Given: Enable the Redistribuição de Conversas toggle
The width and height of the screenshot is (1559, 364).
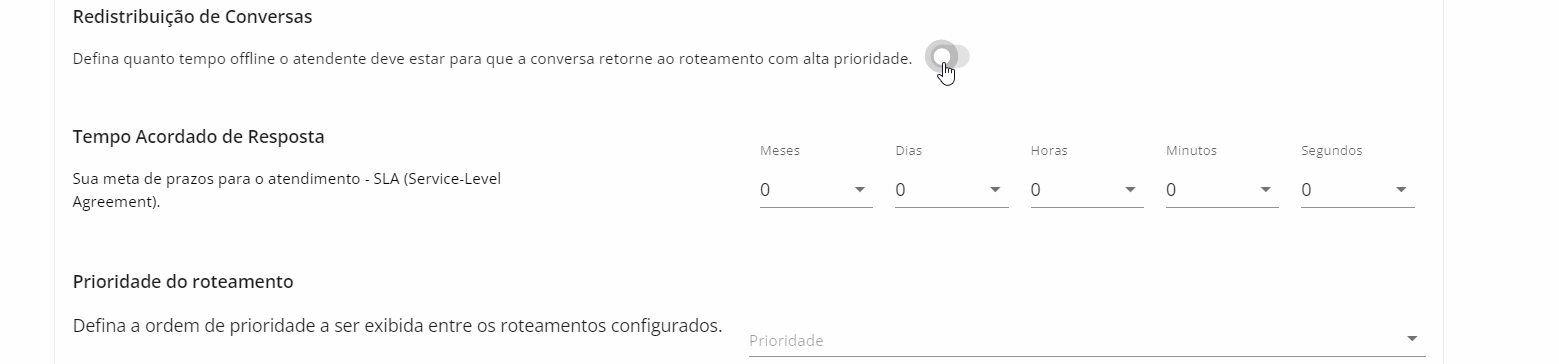Looking at the screenshot, I should tap(948, 57).
